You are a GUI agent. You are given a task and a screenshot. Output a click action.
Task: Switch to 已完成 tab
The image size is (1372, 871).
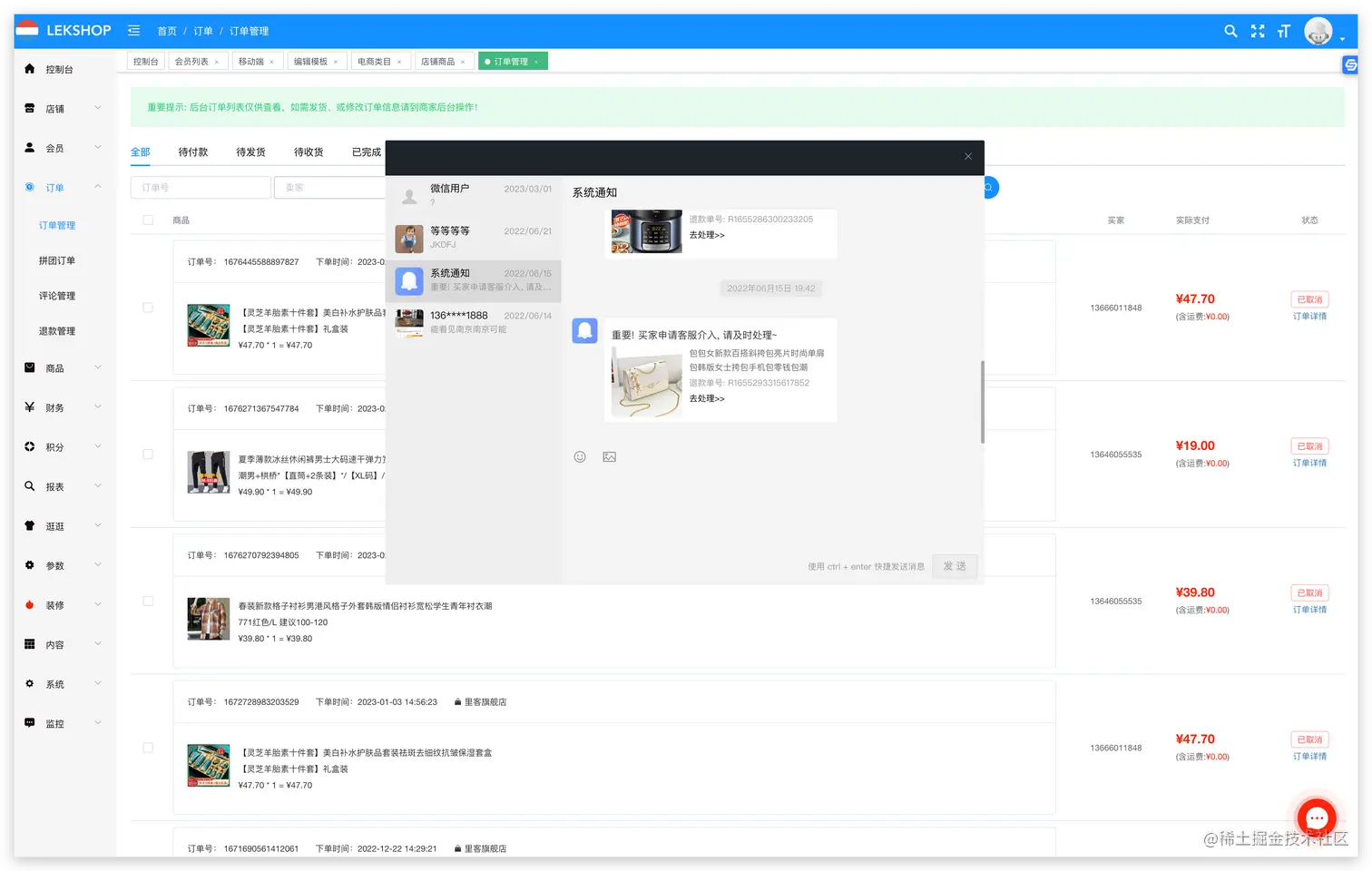pyautogui.click(x=367, y=152)
